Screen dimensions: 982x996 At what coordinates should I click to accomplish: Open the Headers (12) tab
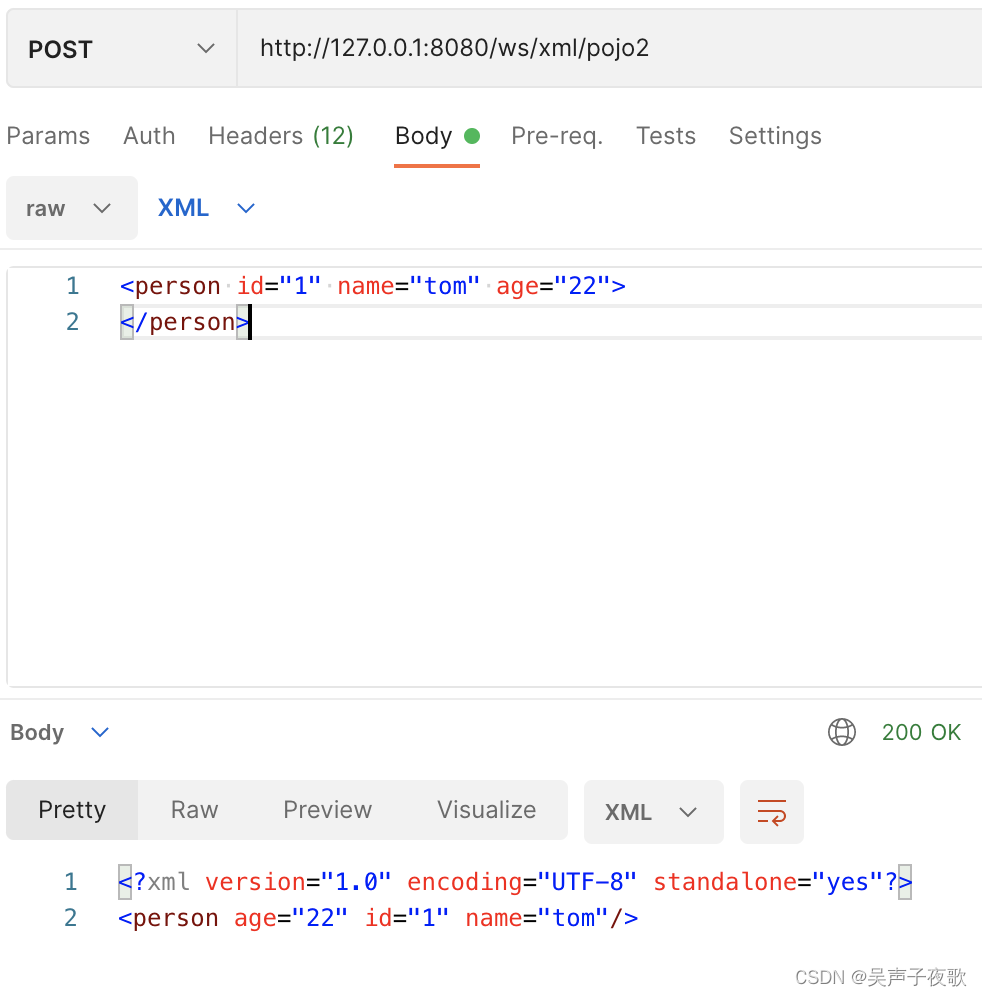[x=281, y=136]
